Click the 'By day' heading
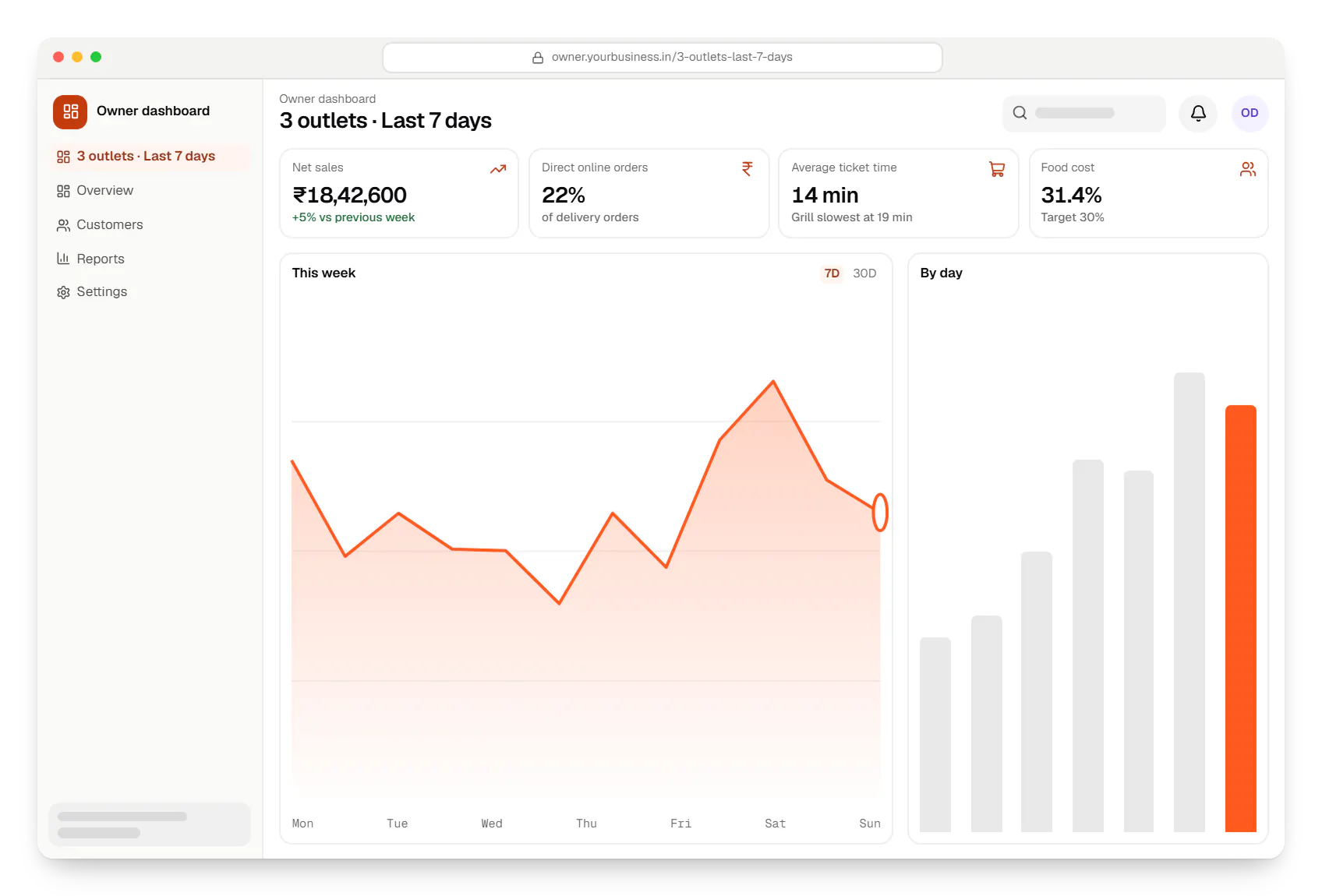This screenshot has height=896, width=1322. tap(941, 273)
